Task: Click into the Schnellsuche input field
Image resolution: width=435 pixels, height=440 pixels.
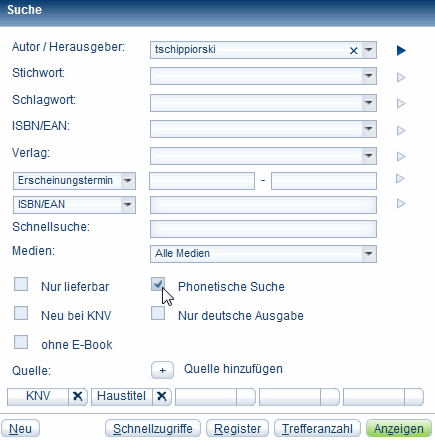Action: [263, 229]
